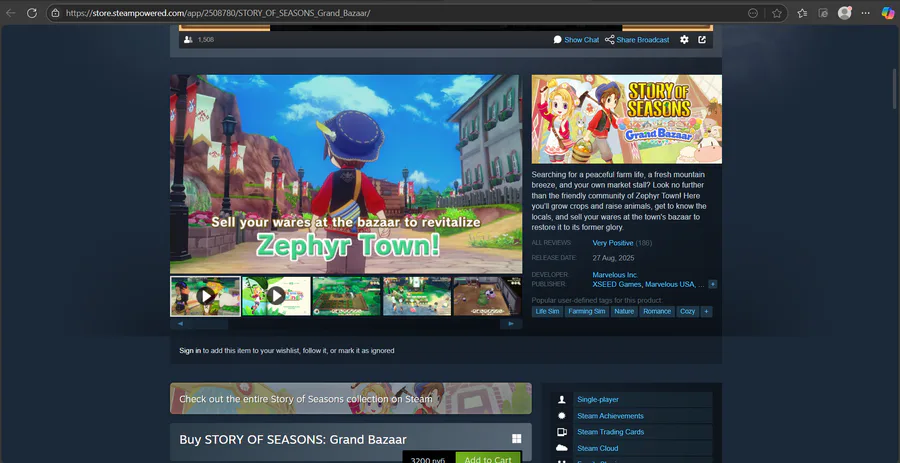Click the lock icon in the address bar
This screenshot has height=463, width=900.
pyautogui.click(x=55, y=13)
